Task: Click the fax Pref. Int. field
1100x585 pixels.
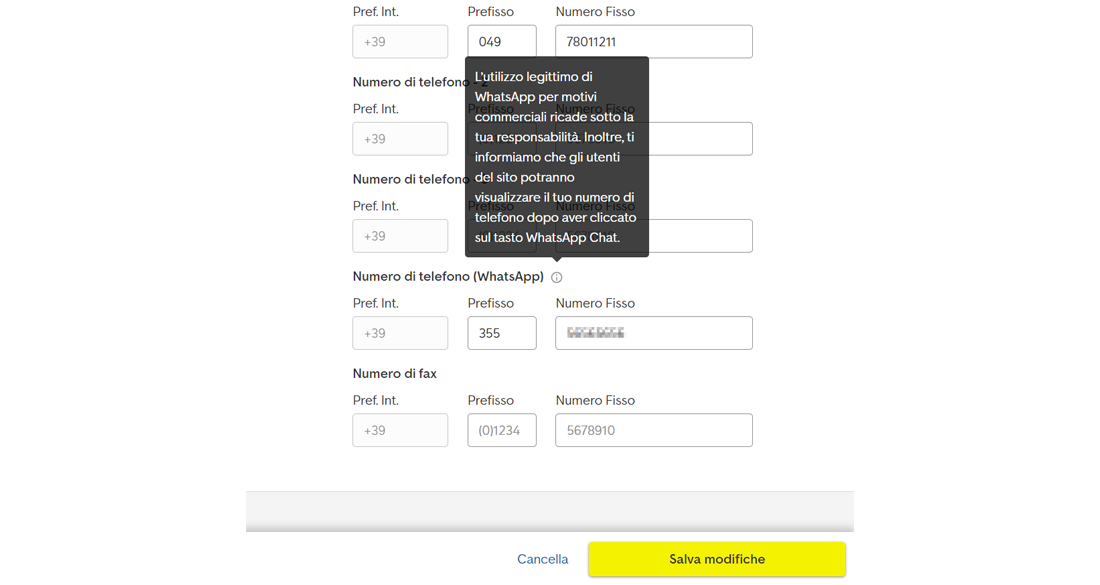Action: point(400,430)
